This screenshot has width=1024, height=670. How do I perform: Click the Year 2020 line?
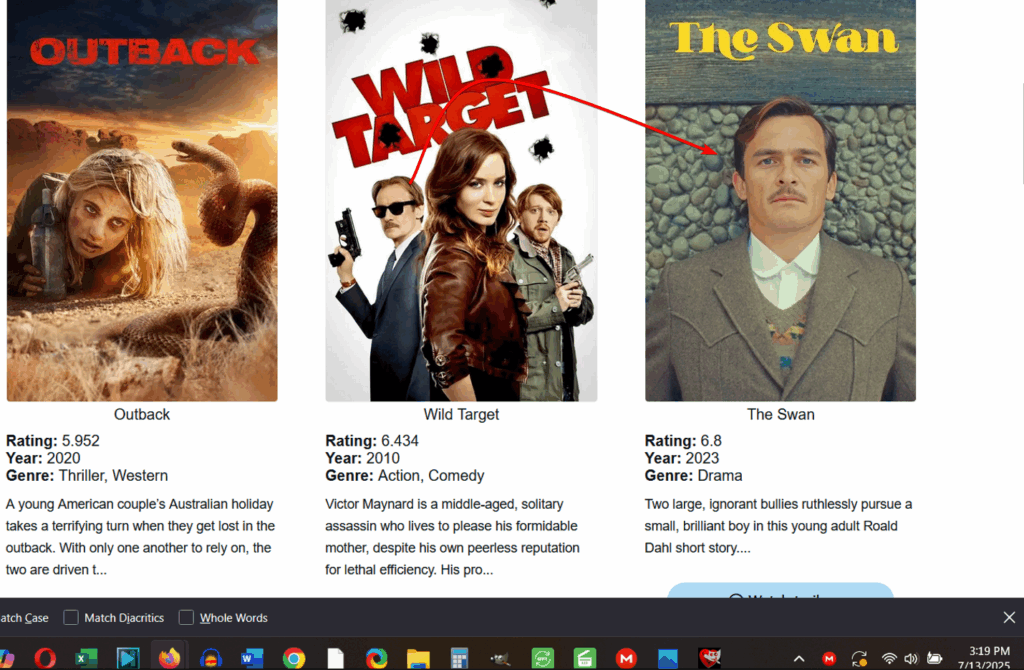click(43, 458)
